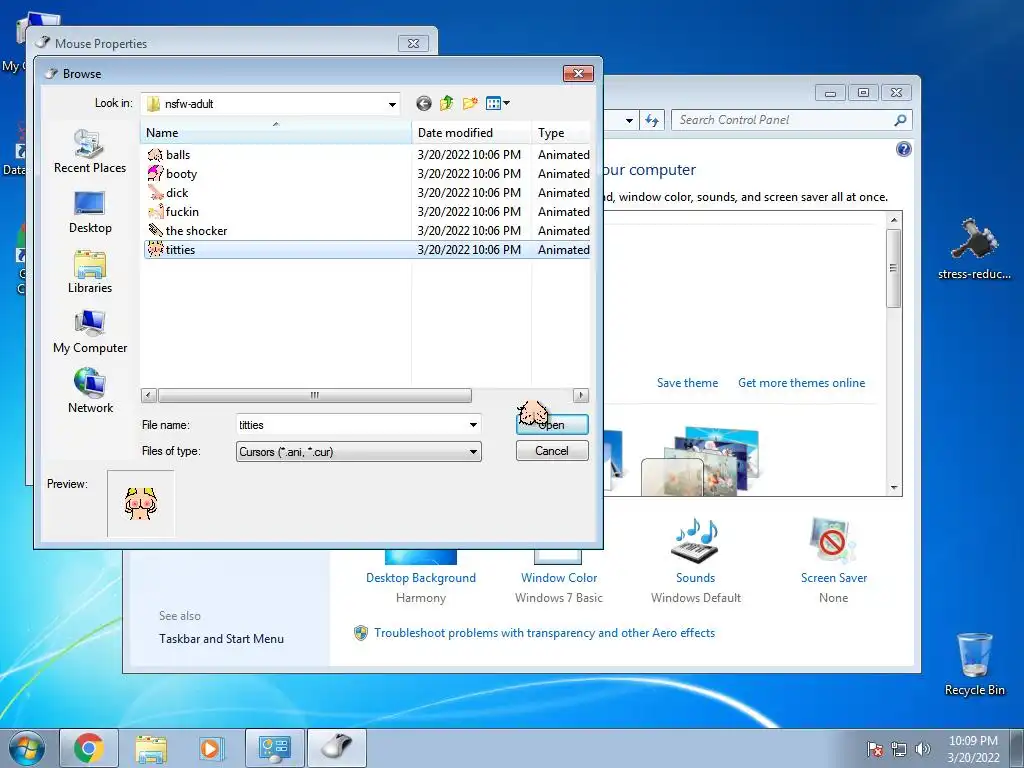Switch to Control Panel taskbar item
This screenshot has width=1024, height=768.
[274, 748]
